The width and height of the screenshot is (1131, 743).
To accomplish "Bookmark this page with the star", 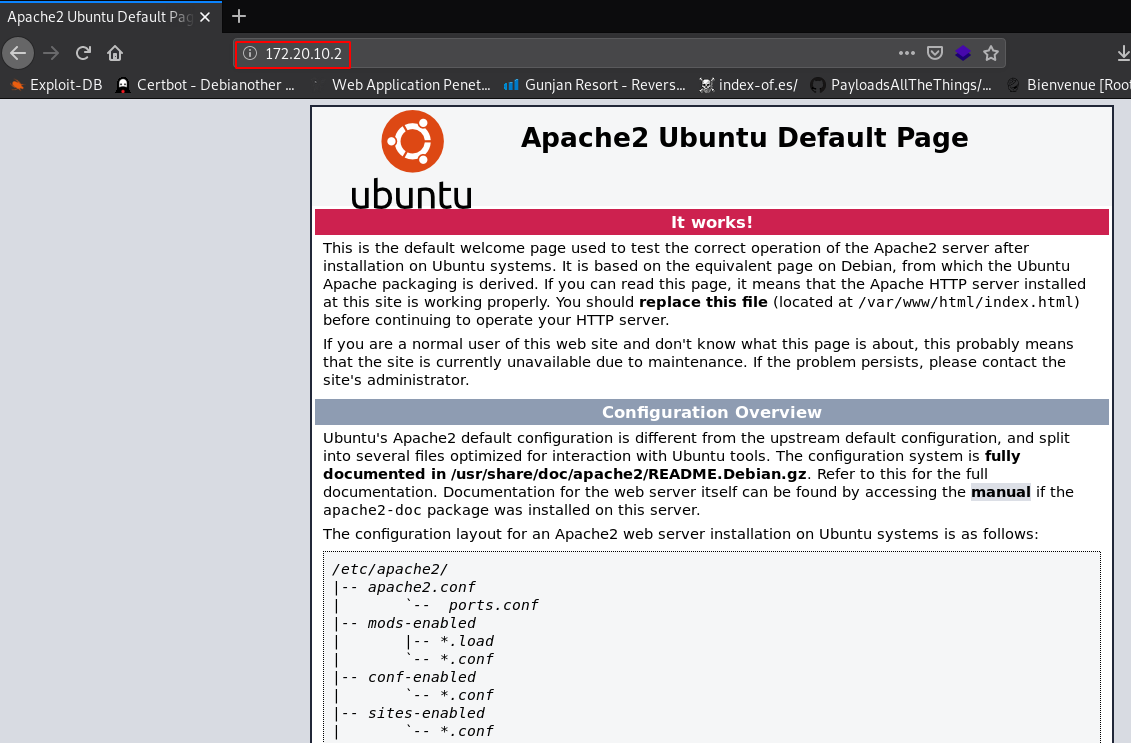I will (x=991, y=53).
